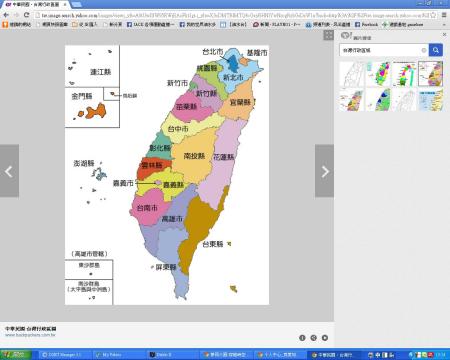Image resolution: width=450 pixels, height=360 pixels.
Task: Open the thumbnail grid view icon
Action: click(328, 35)
